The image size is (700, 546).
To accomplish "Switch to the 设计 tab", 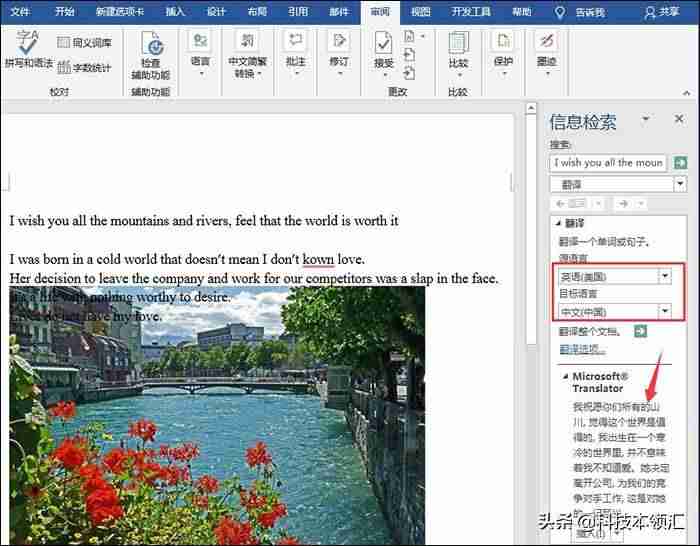I will (x=216, y=12).
